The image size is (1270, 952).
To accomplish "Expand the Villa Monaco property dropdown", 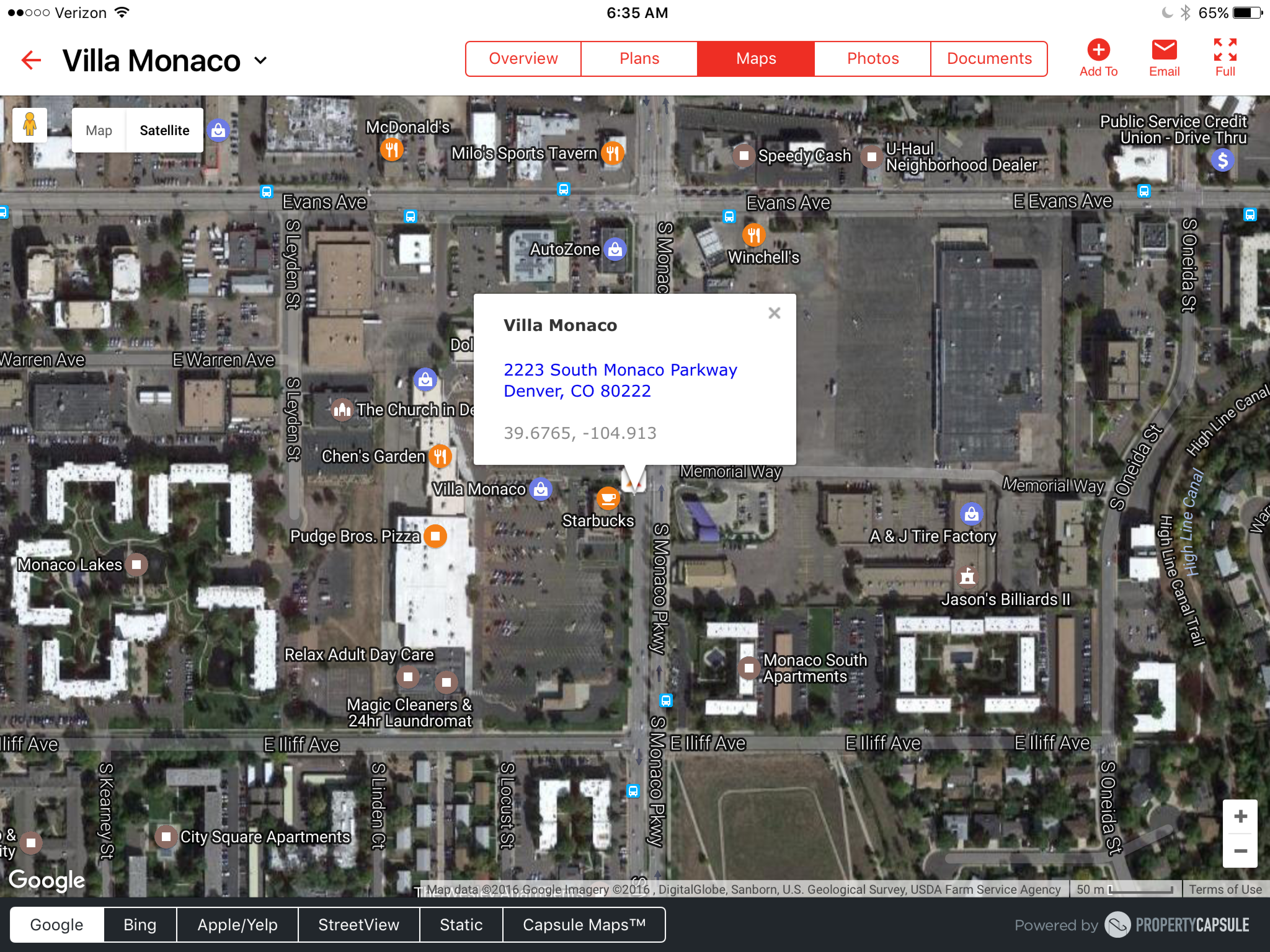I will (261, 60).
